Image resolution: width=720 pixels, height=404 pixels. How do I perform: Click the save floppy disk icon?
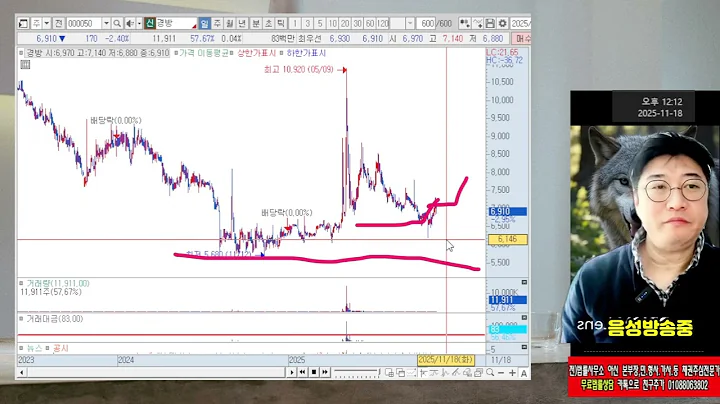490,23
